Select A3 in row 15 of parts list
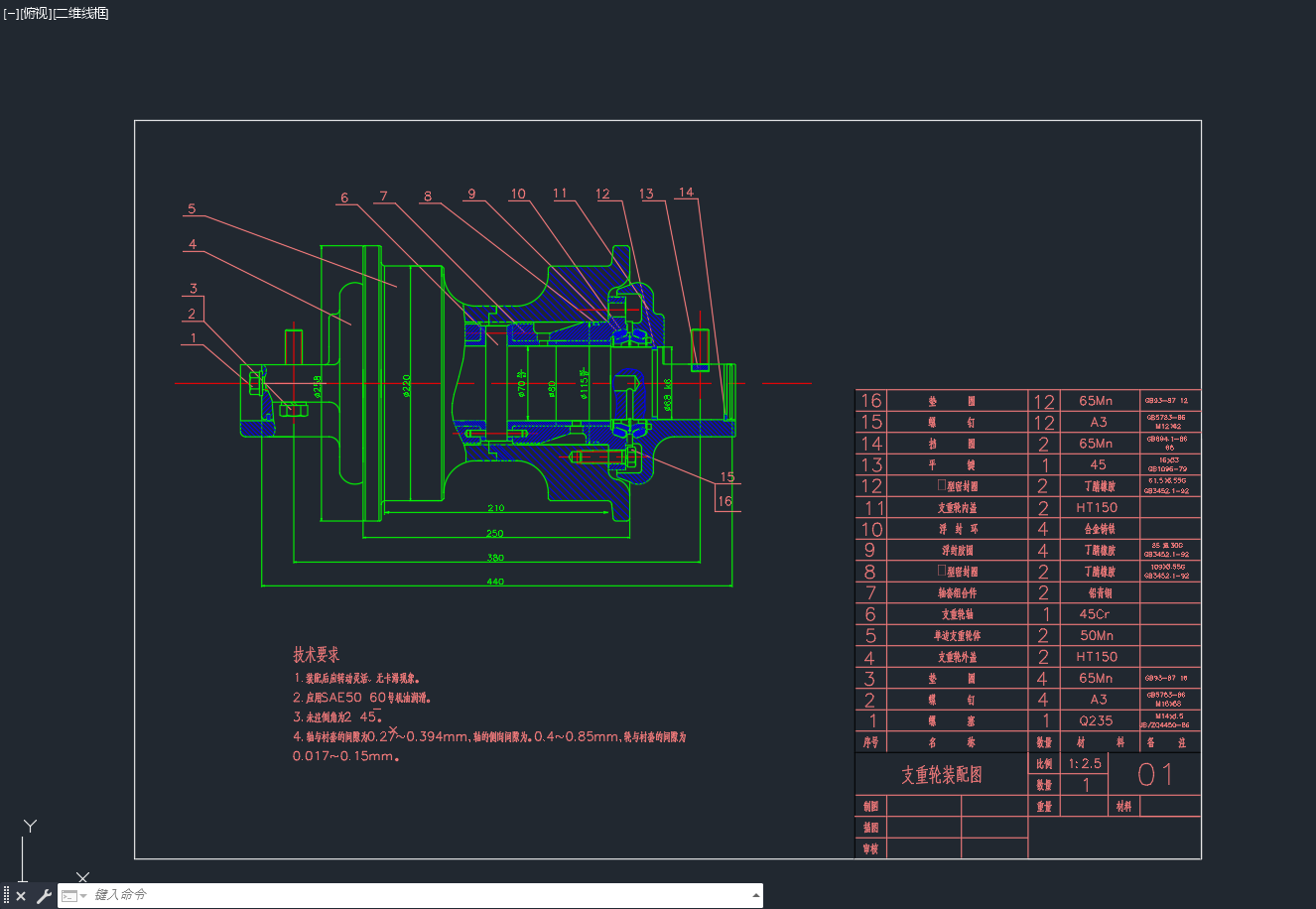Viewport: 1316px width, 909px height. [1099, 422]
